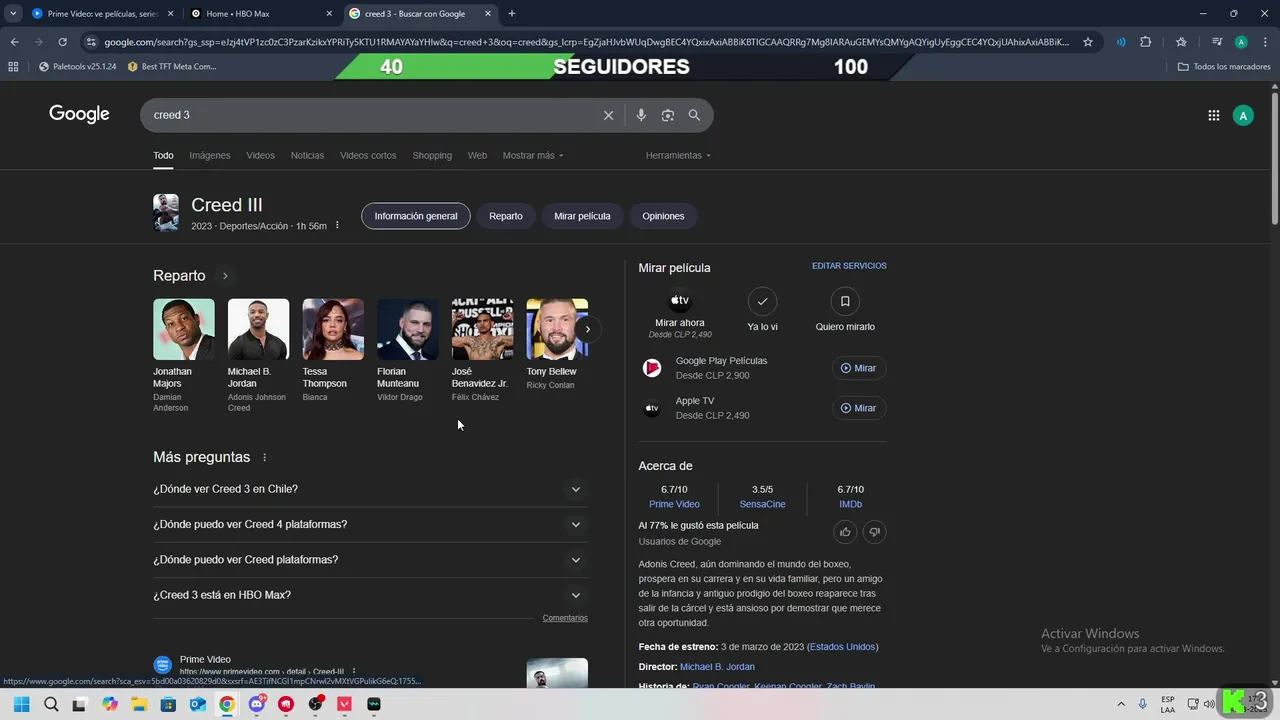Image resolution: width=1280 pixels, height=720 pixels.
Task: Click 'Mirar' for Google Play Películas
Action: (x=859, y=368)
